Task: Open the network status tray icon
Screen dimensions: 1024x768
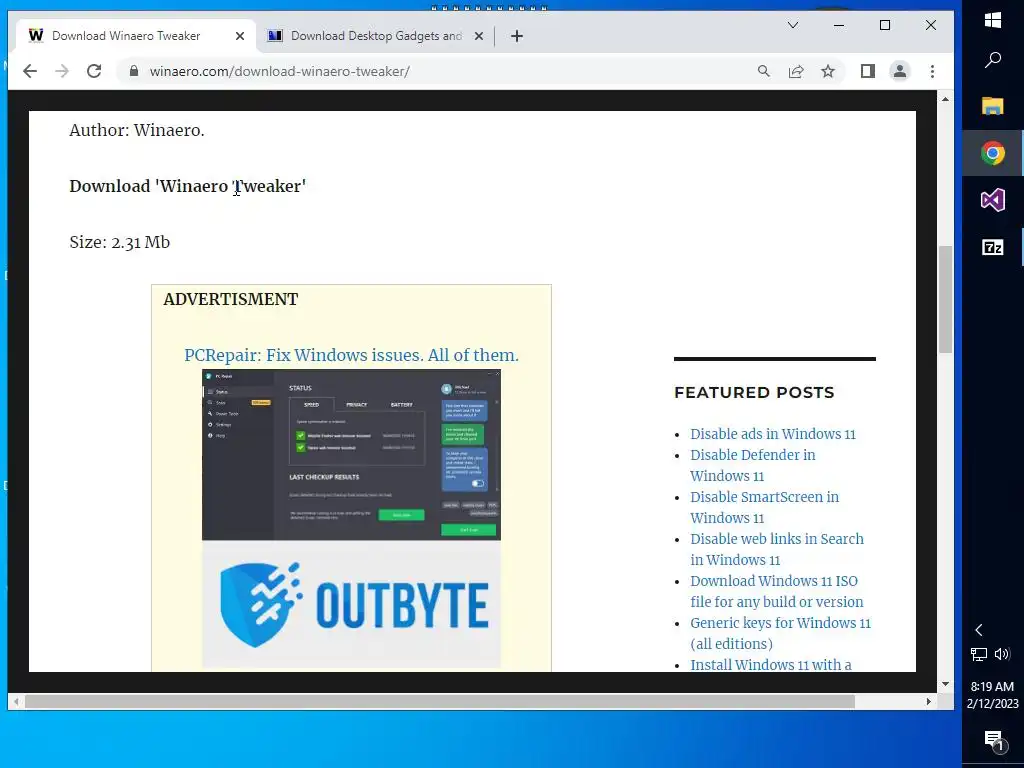Action: point(978,654)
